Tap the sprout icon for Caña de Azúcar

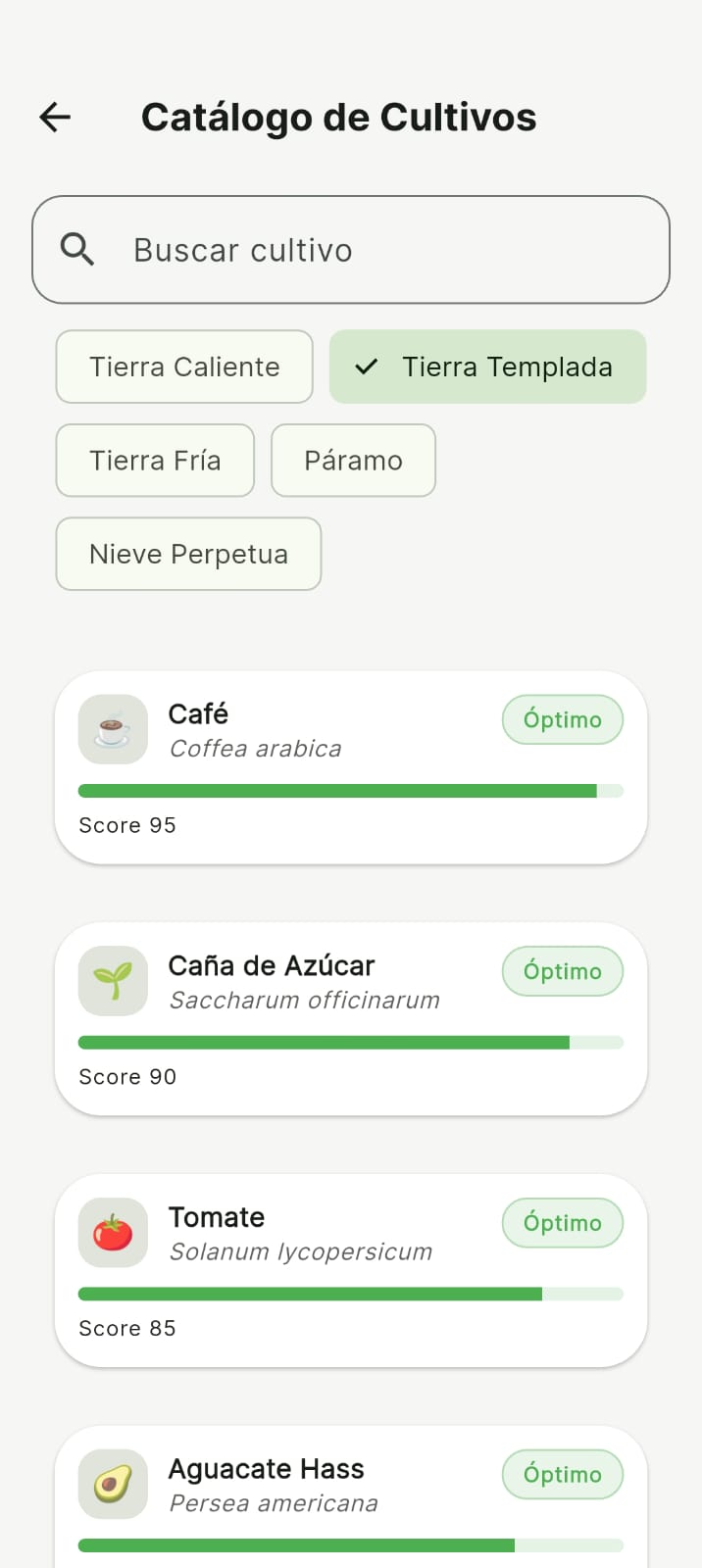point(113,981)
